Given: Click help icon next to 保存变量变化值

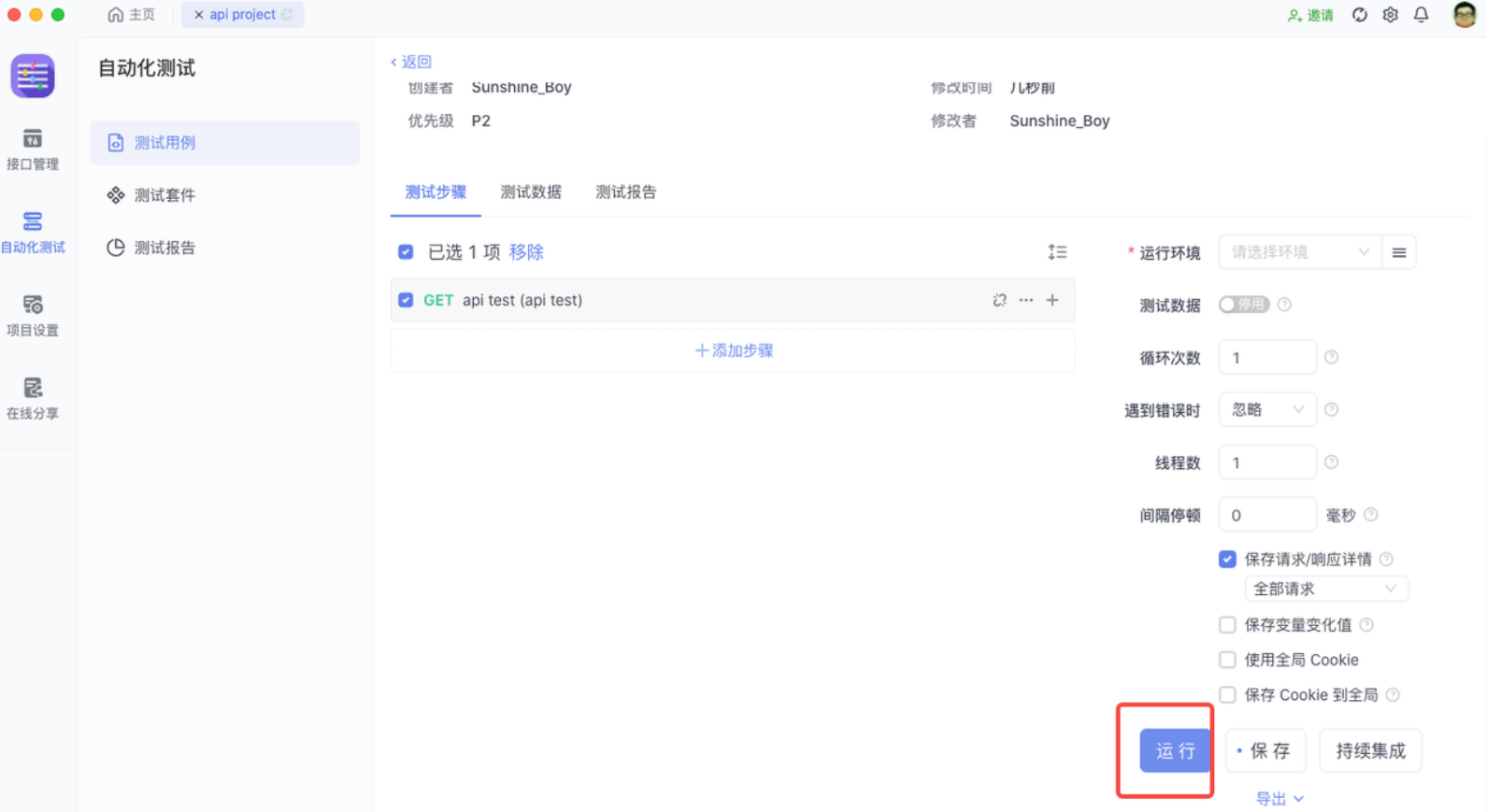Looking at the screenshot, I should pos(1366,624).
